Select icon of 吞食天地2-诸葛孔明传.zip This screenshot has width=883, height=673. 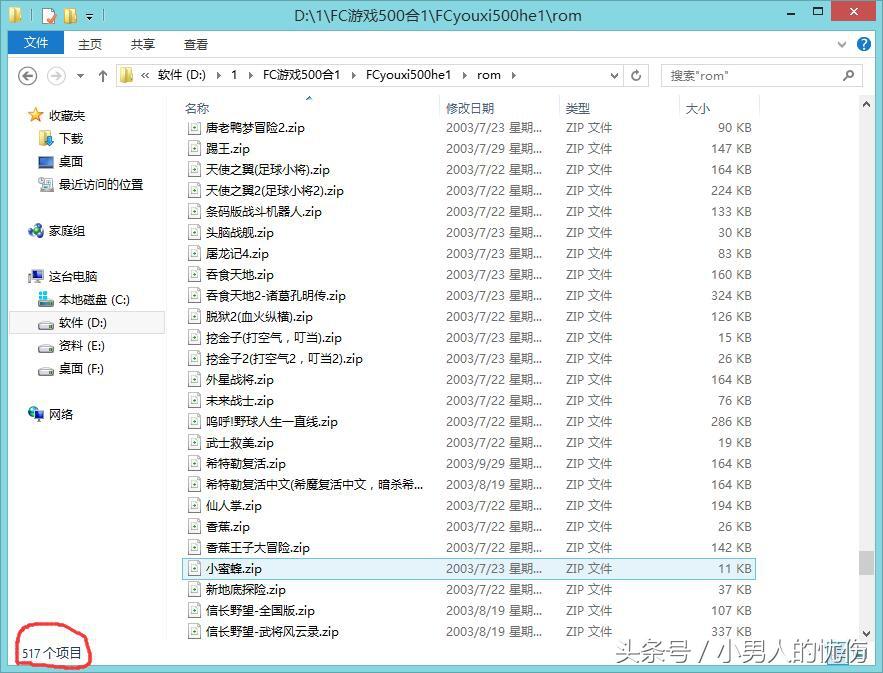pyautogui.click(x=194, y=296)
